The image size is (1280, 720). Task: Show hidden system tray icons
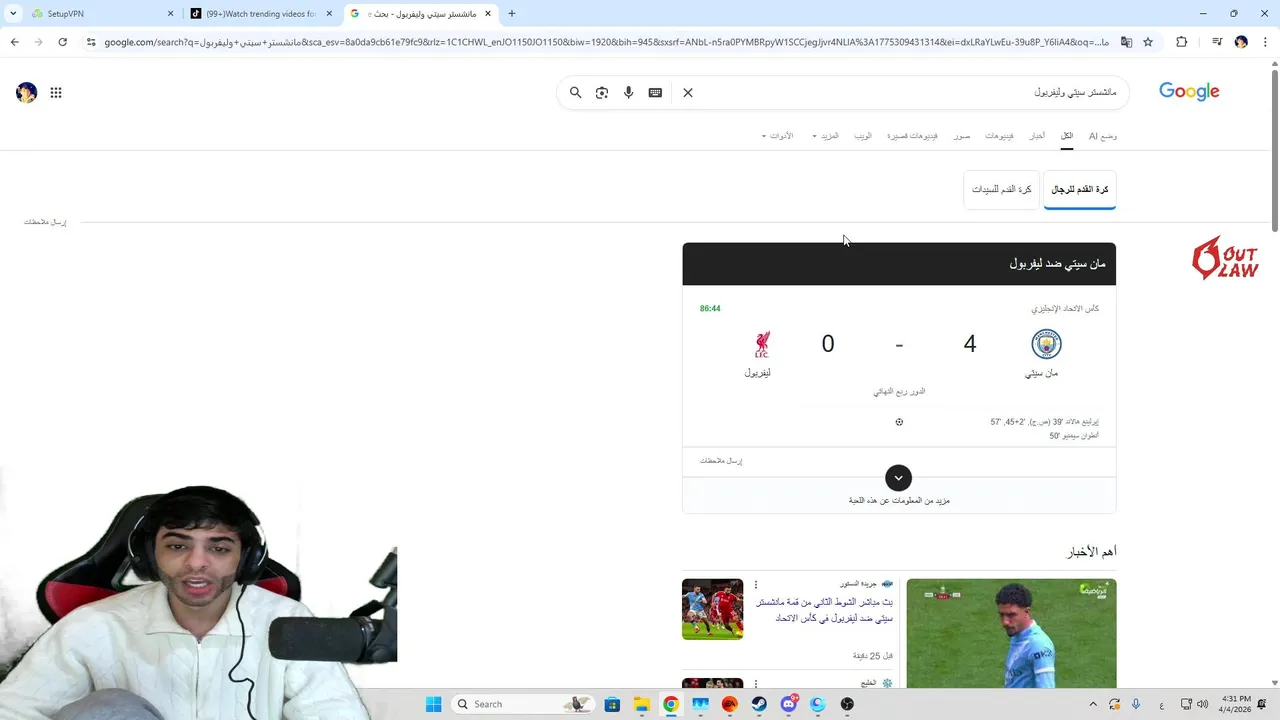(1093, 704)
